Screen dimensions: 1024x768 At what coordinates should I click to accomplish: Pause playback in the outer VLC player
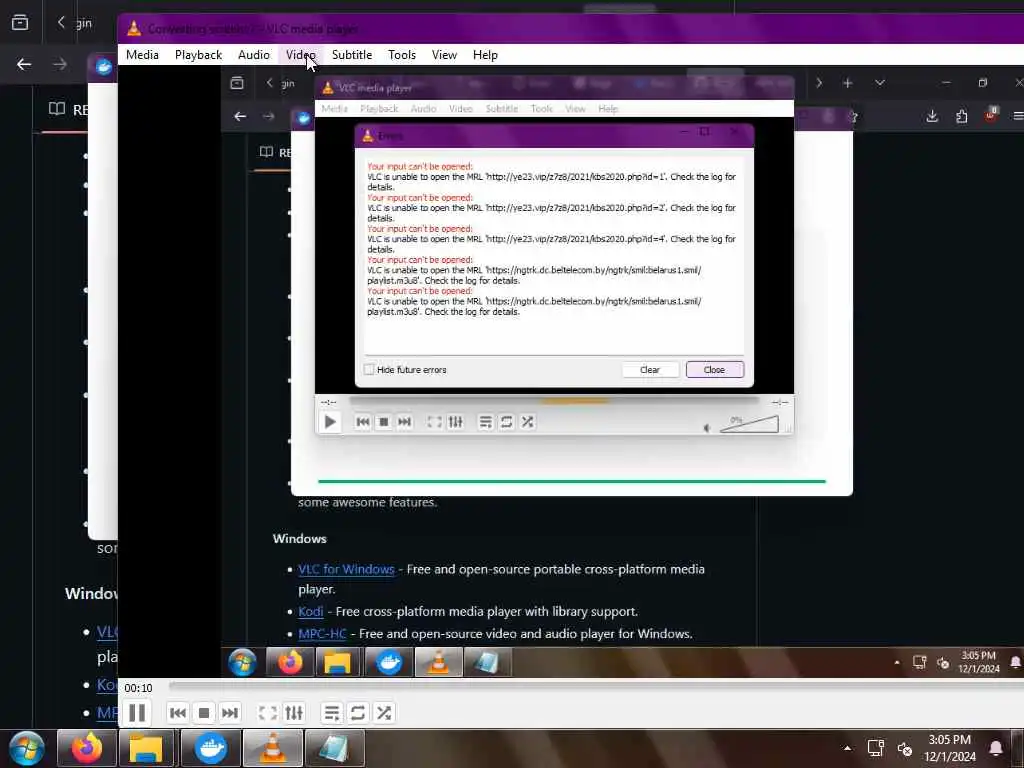click(137, 712)
